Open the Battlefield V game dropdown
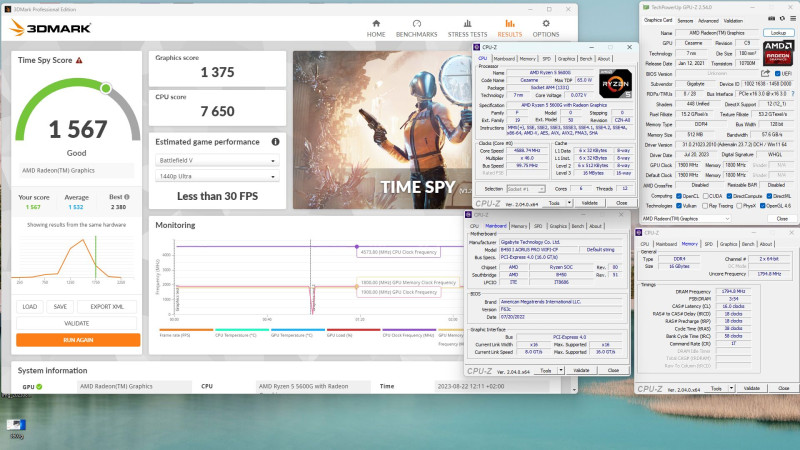Screen dimensions: 800x450 (217, 161)
